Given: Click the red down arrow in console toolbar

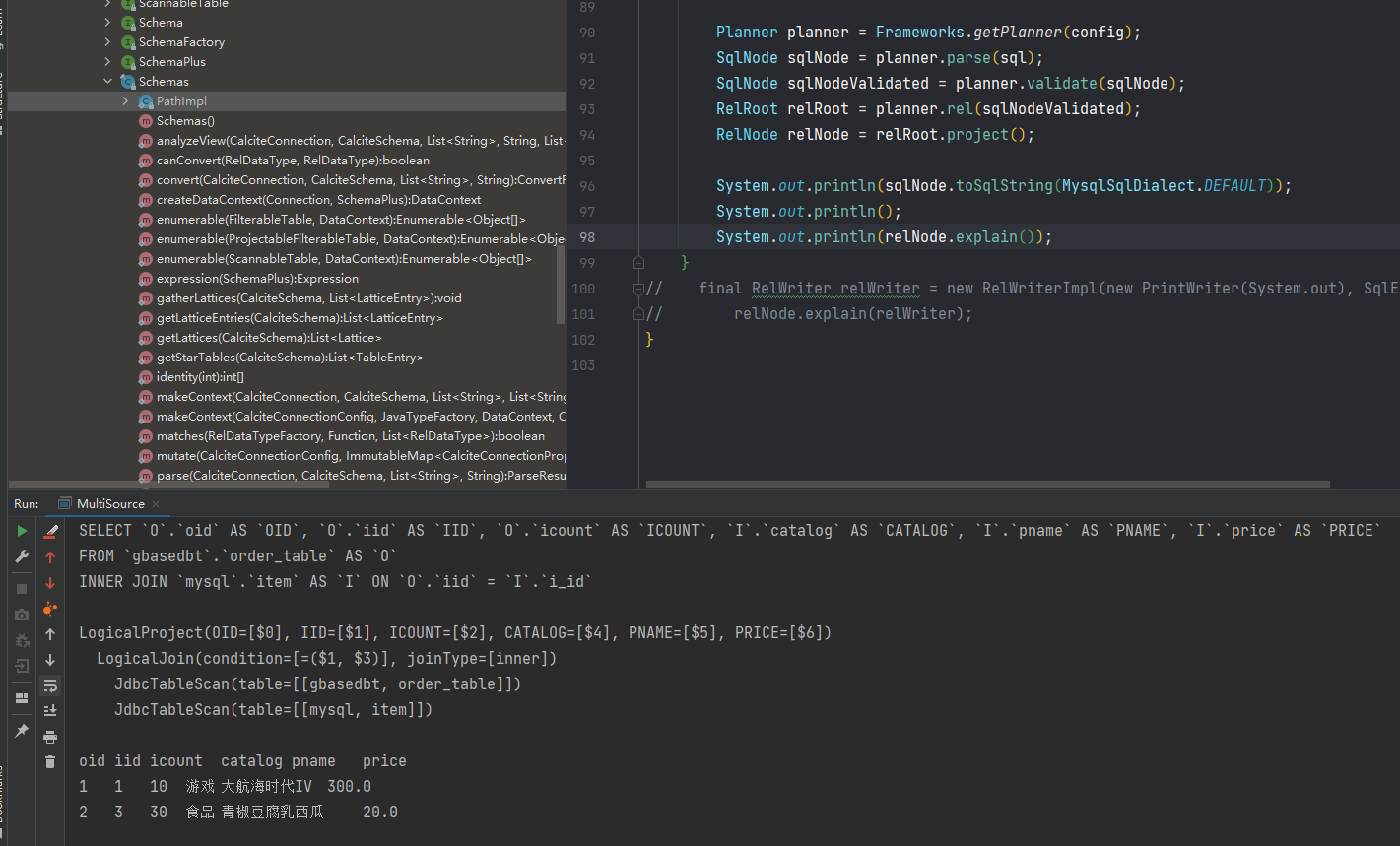Looking at the screenshot, I should pyautogui.click(x=50, y=582).
